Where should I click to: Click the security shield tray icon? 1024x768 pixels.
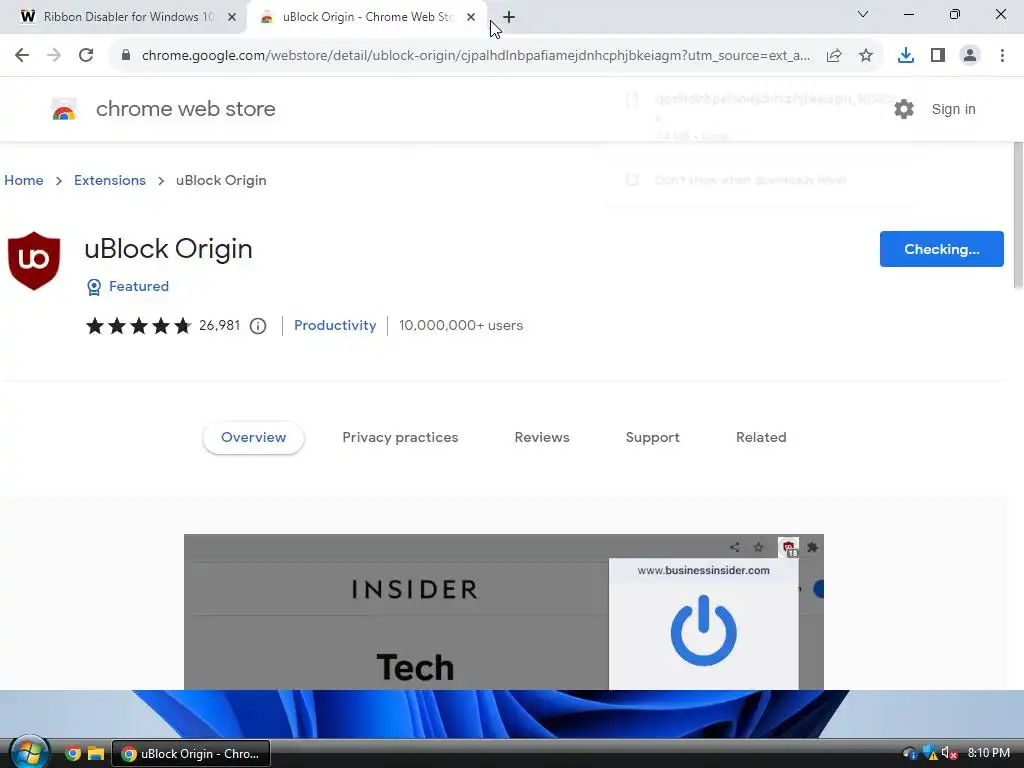pos(930,754)
